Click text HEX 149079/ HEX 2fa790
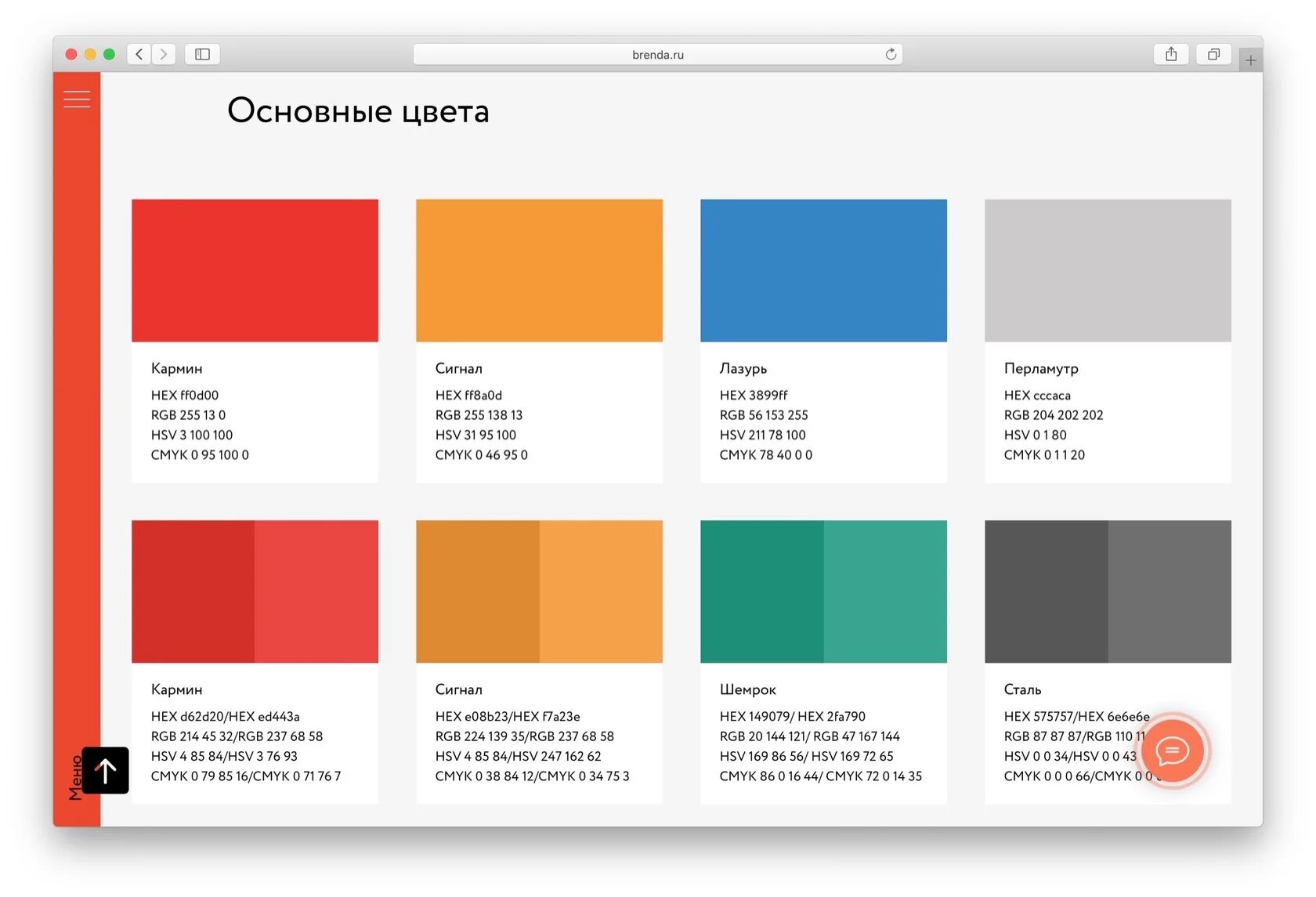 pos(793,717)
